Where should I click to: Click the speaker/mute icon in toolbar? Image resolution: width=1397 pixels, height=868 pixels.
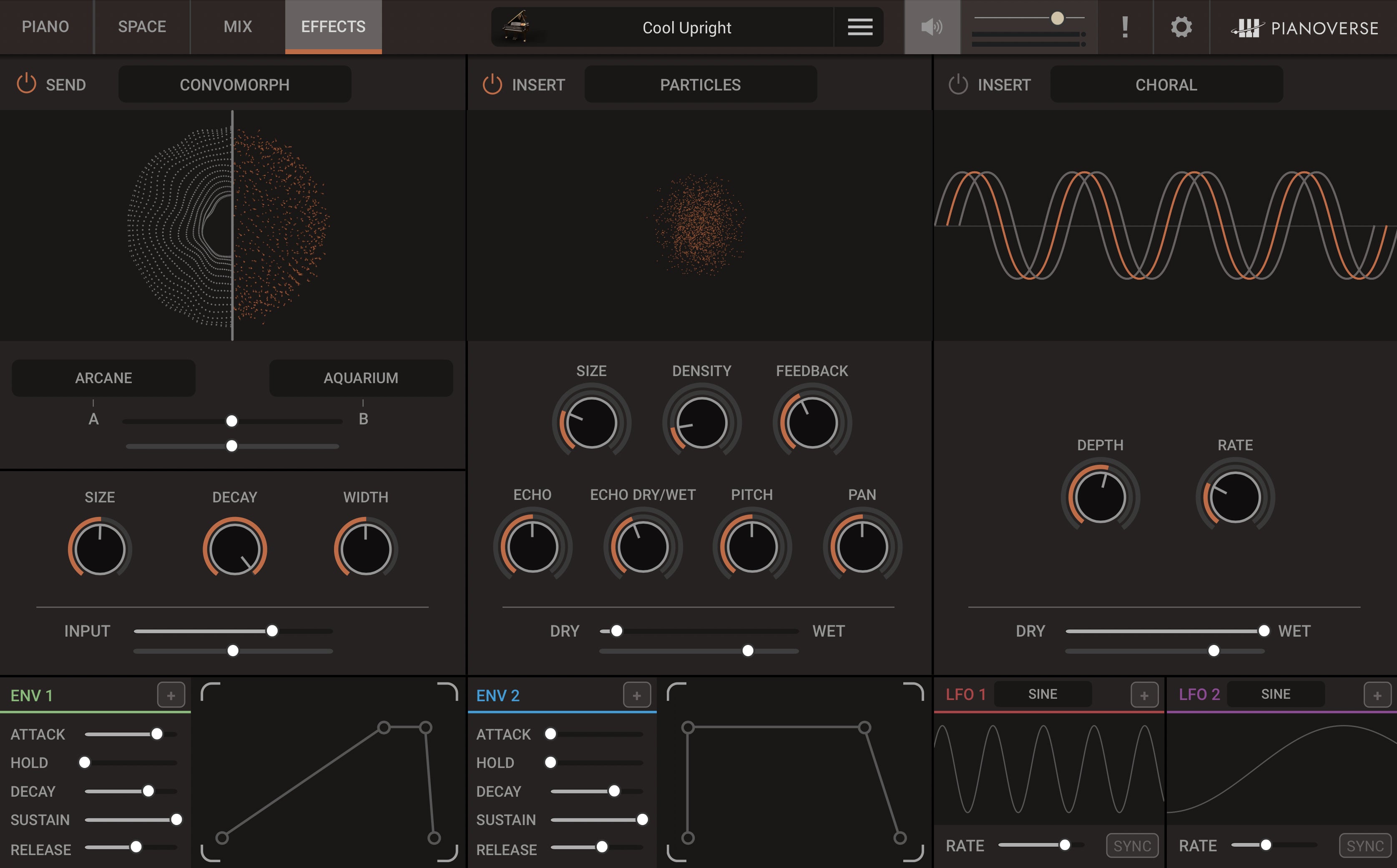pyautogui.click(x=930, y=27)
